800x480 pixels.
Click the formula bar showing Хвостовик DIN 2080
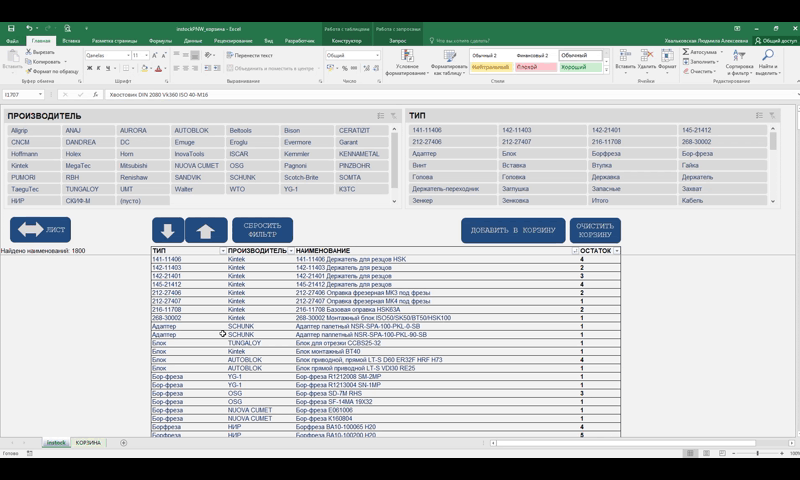449,94
